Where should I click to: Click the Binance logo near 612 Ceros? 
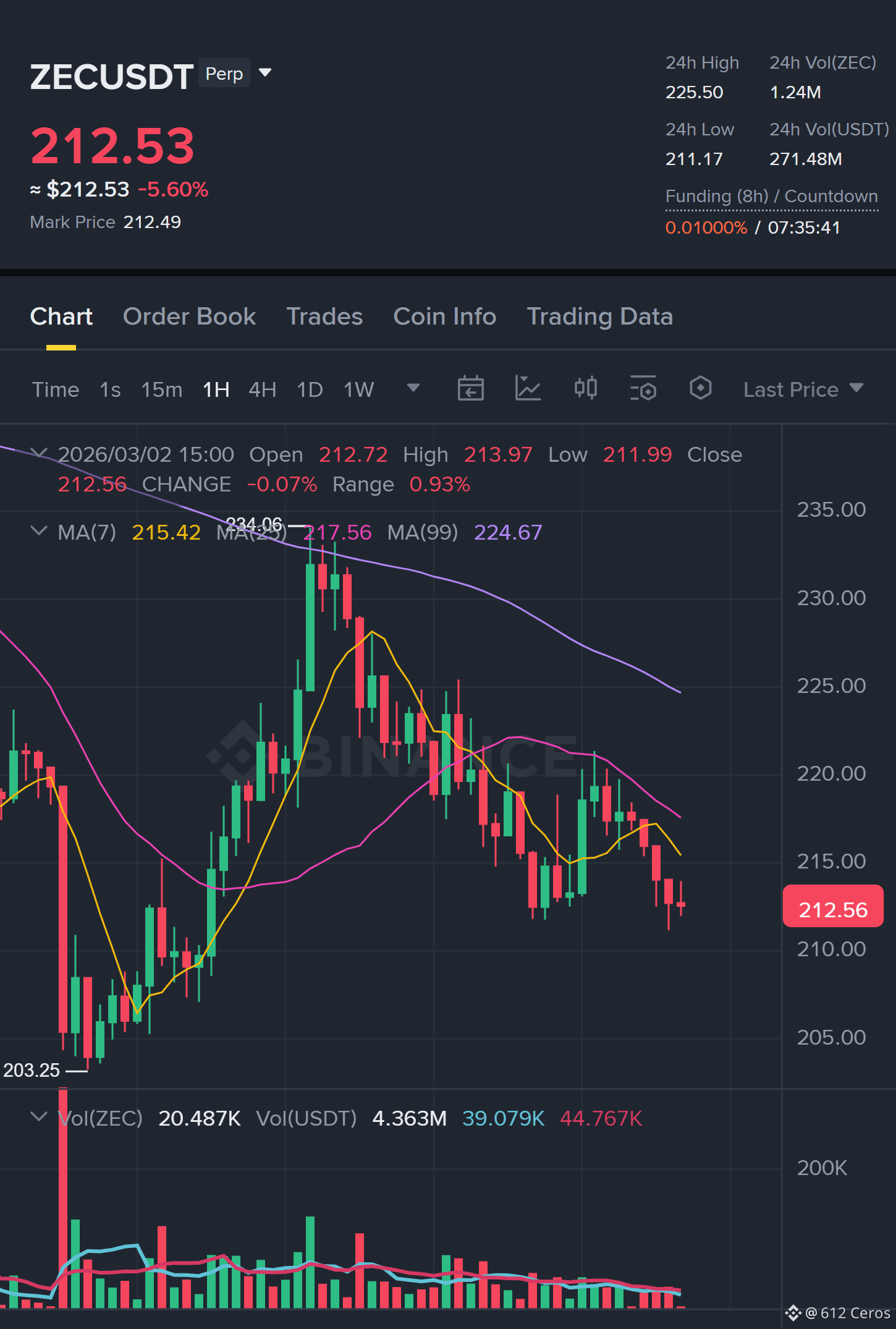point(793,1313)
